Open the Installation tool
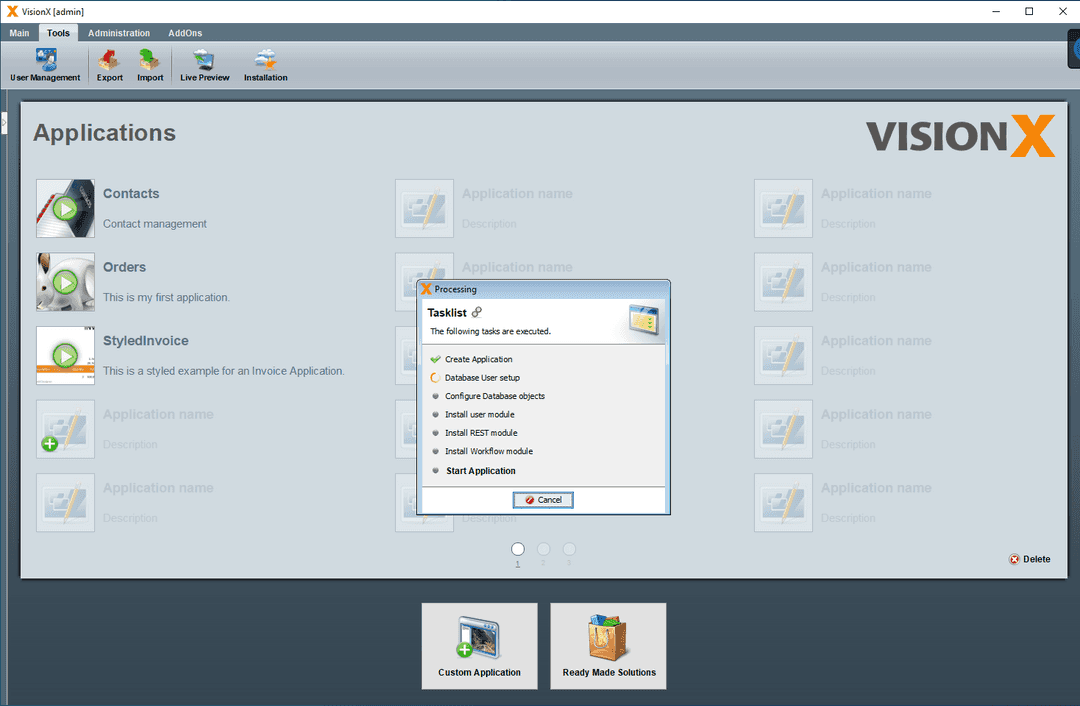 point(265,64)
